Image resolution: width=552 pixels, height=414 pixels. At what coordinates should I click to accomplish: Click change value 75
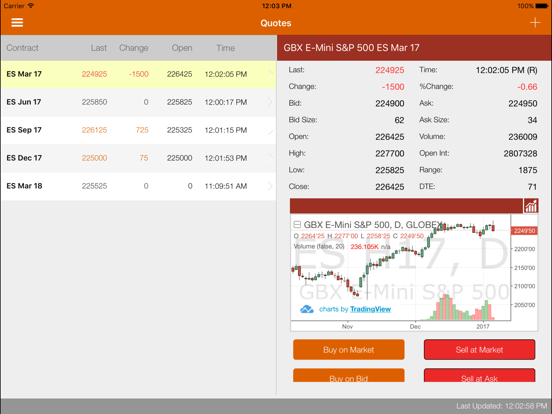tap(144, 158)
